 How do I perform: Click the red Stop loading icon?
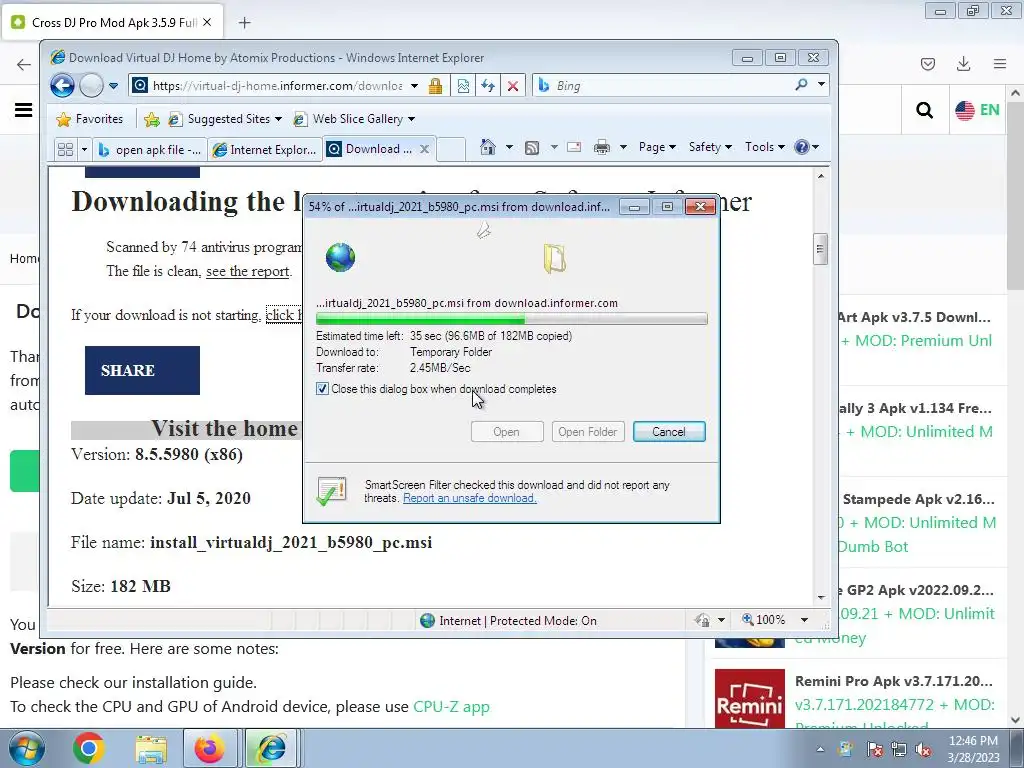pyautogui.click(x=513, y=86)
